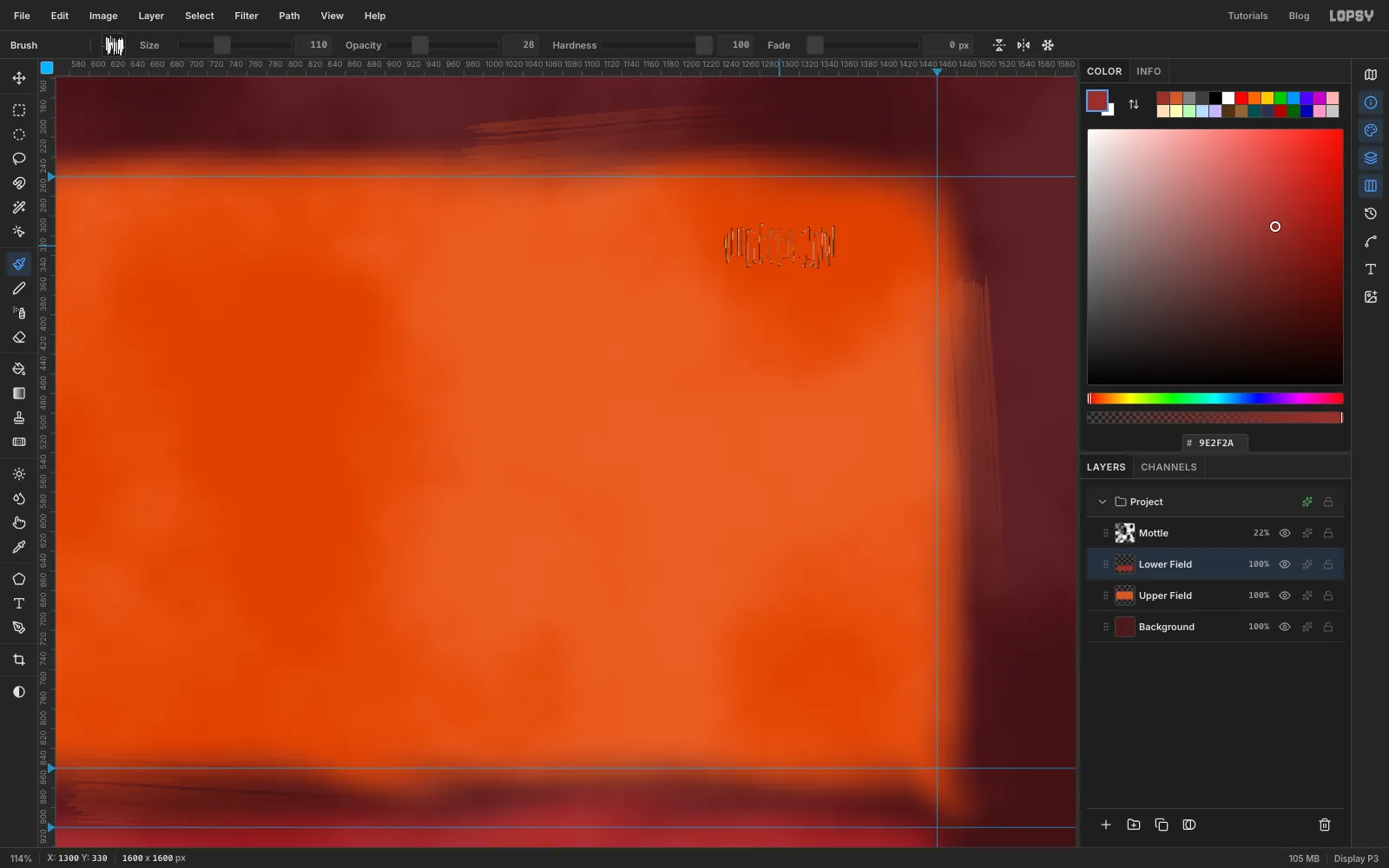Click the hex color field 9E2F2A

coord(1215,443)
